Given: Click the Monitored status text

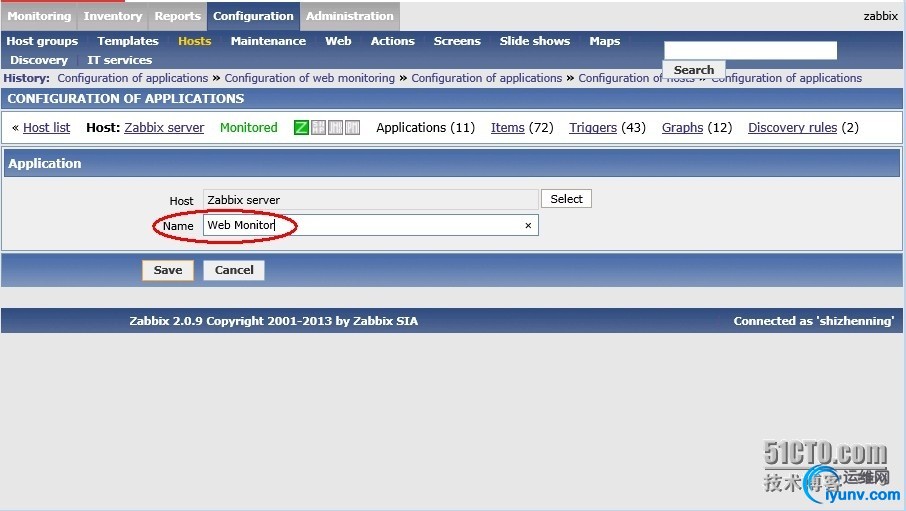Looking at the screenshot, I should (x=248, y=128).
